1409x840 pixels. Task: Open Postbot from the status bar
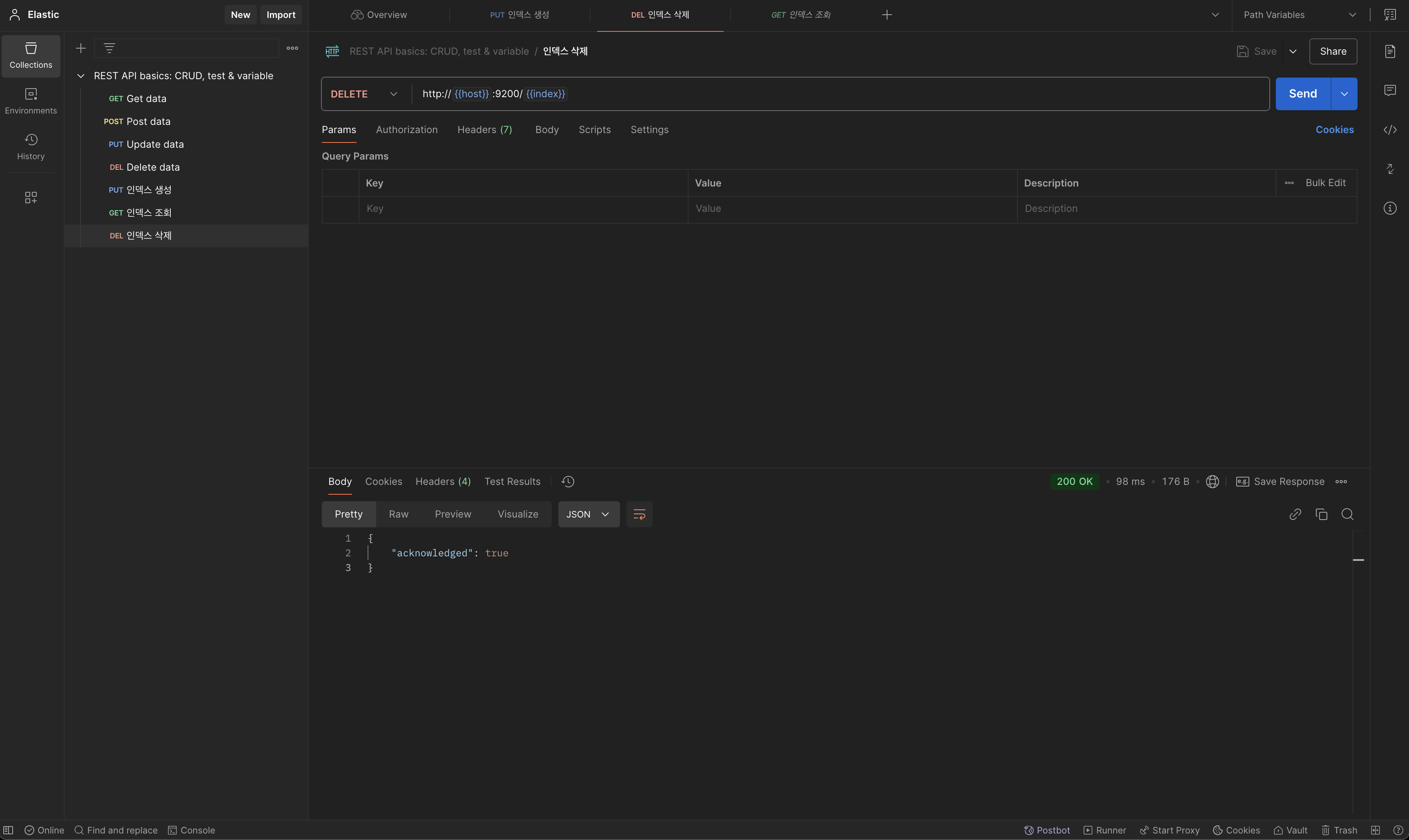[x=1047, y=830]
